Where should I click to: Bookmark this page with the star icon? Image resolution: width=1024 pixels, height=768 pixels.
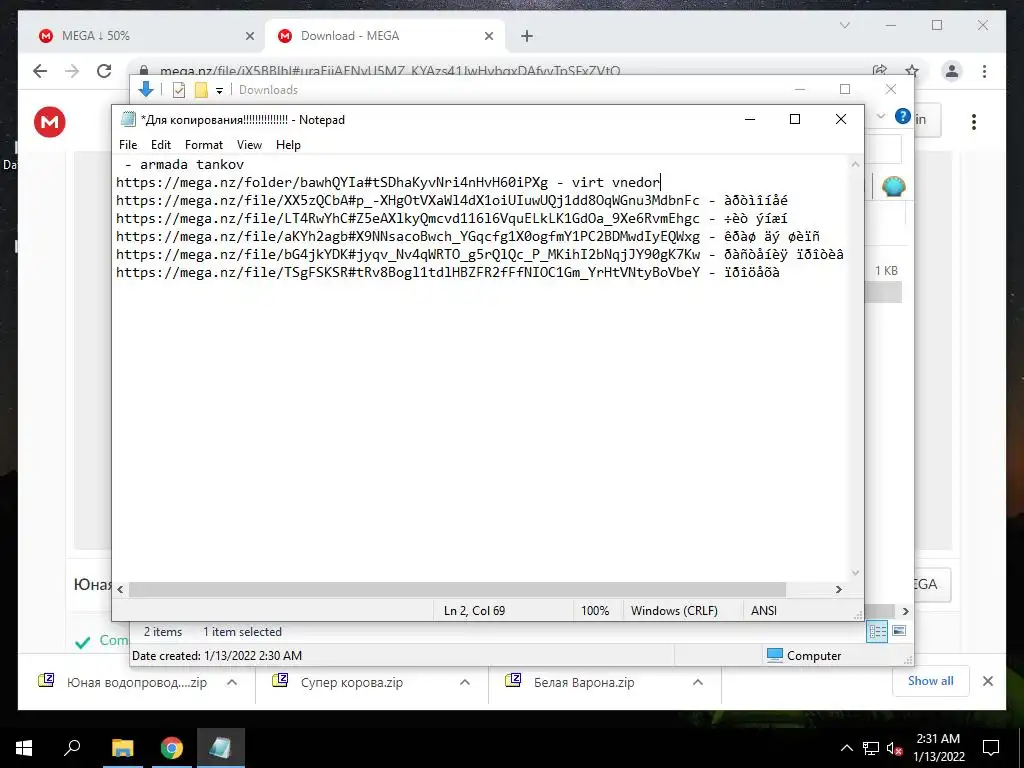(912, 71)
